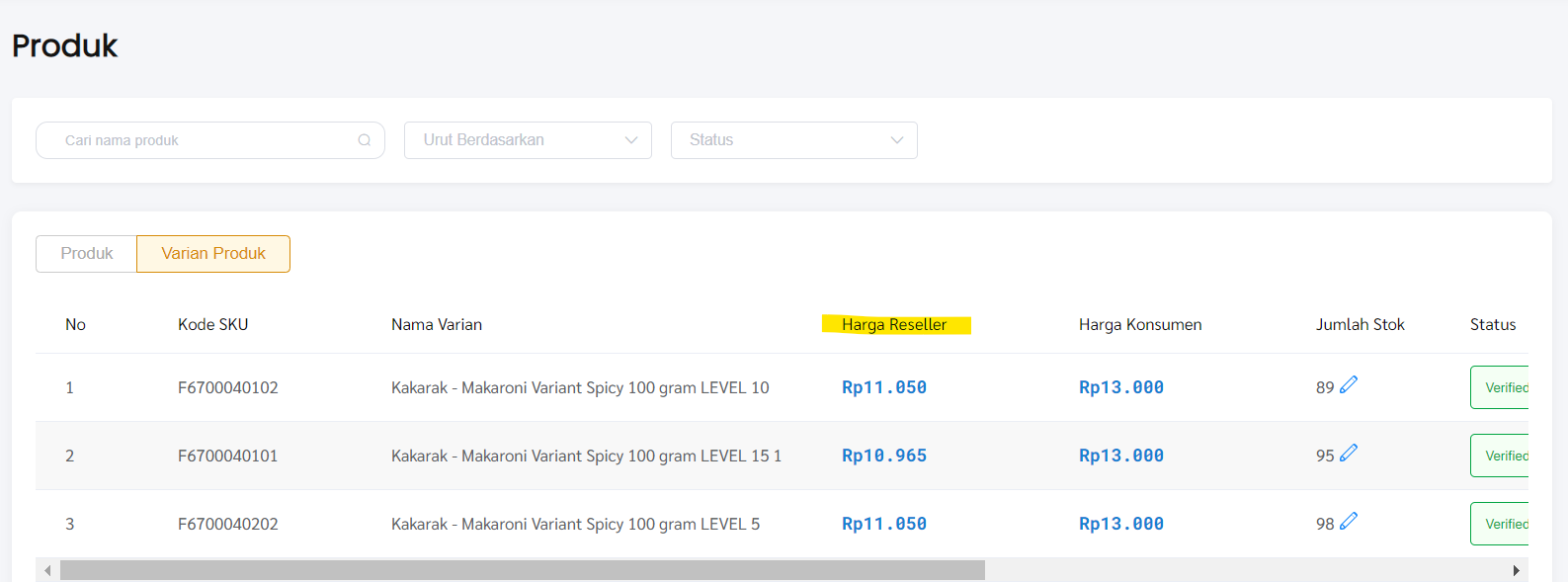
Task: Click SKU code F6700040102
Action: click(x=228, y=387)
